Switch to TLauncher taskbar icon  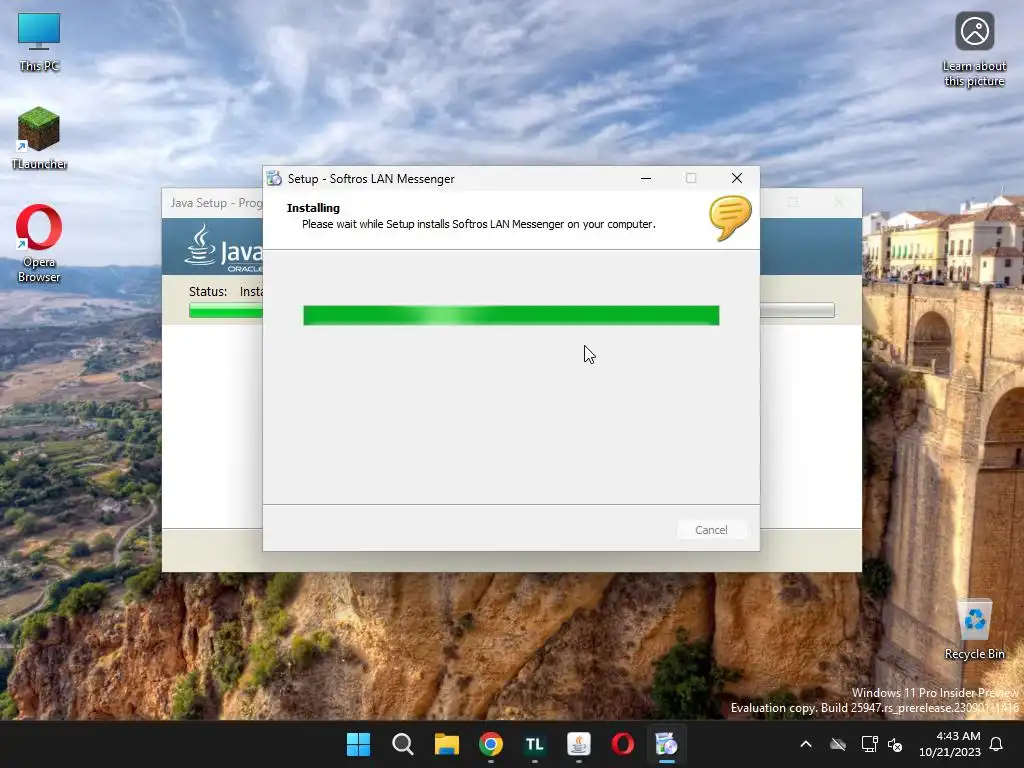click(534, 744)
